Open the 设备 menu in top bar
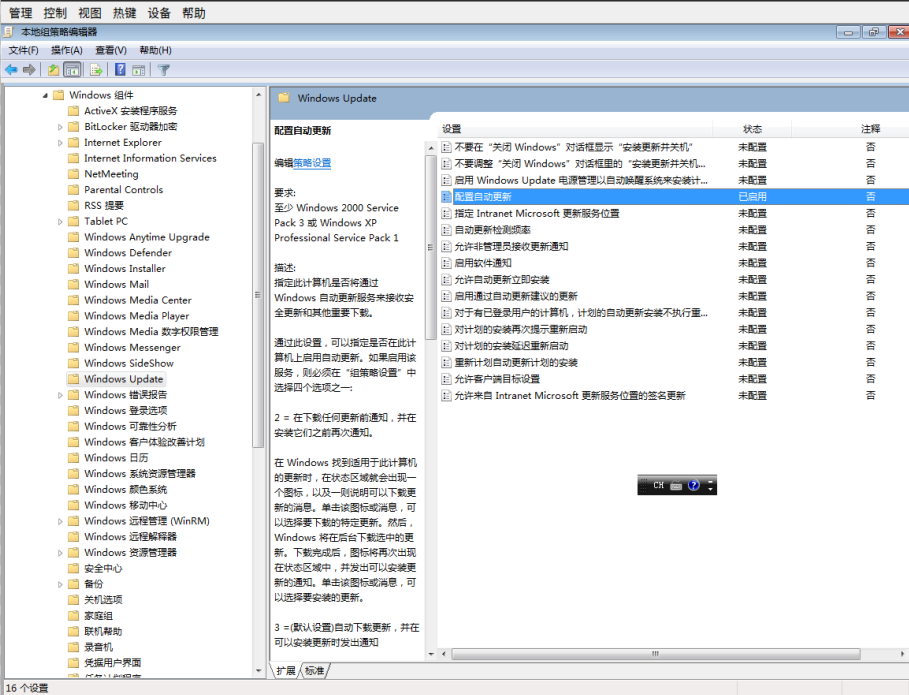The width and height of the screenshot is (909, 695). 159,13
